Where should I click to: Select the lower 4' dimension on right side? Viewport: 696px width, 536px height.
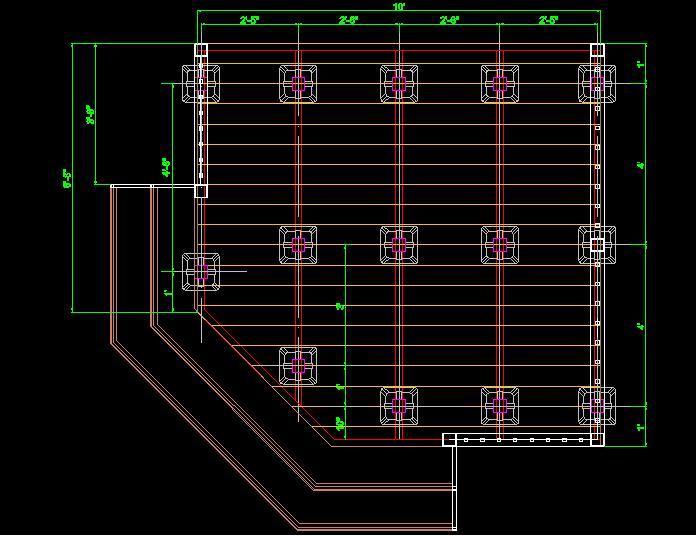(641, 325)
